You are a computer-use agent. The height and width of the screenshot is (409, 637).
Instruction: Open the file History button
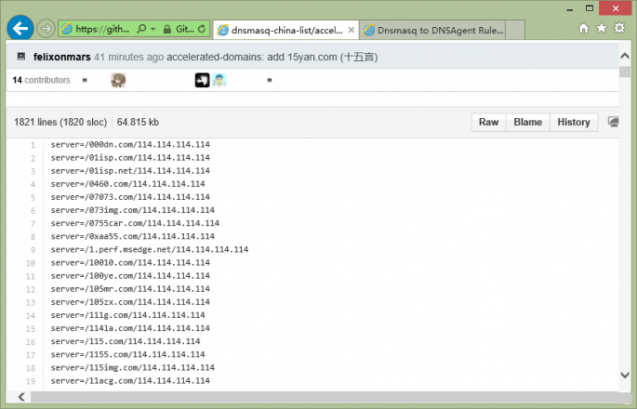(x=573, y=122)
